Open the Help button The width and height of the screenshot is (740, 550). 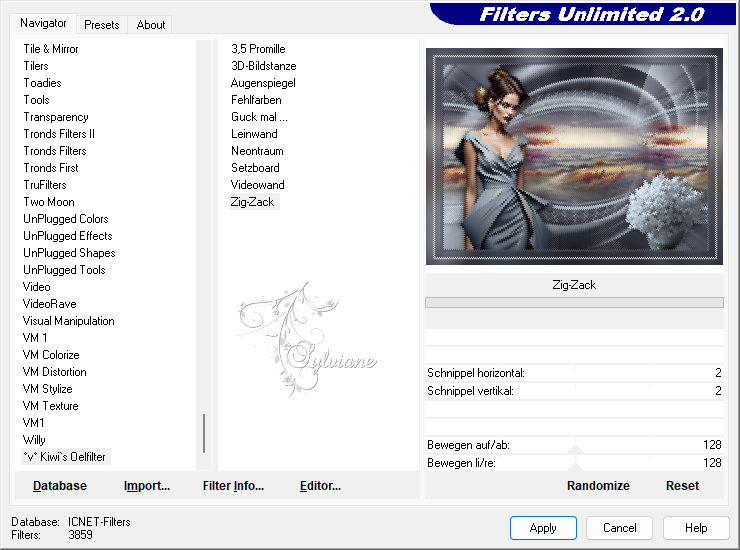point(696,528)
